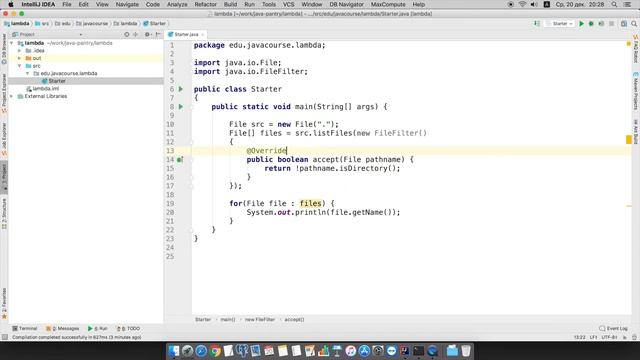Open the Event Log
The width and height of the screenshot is (640, 360).
click(613, 329)
